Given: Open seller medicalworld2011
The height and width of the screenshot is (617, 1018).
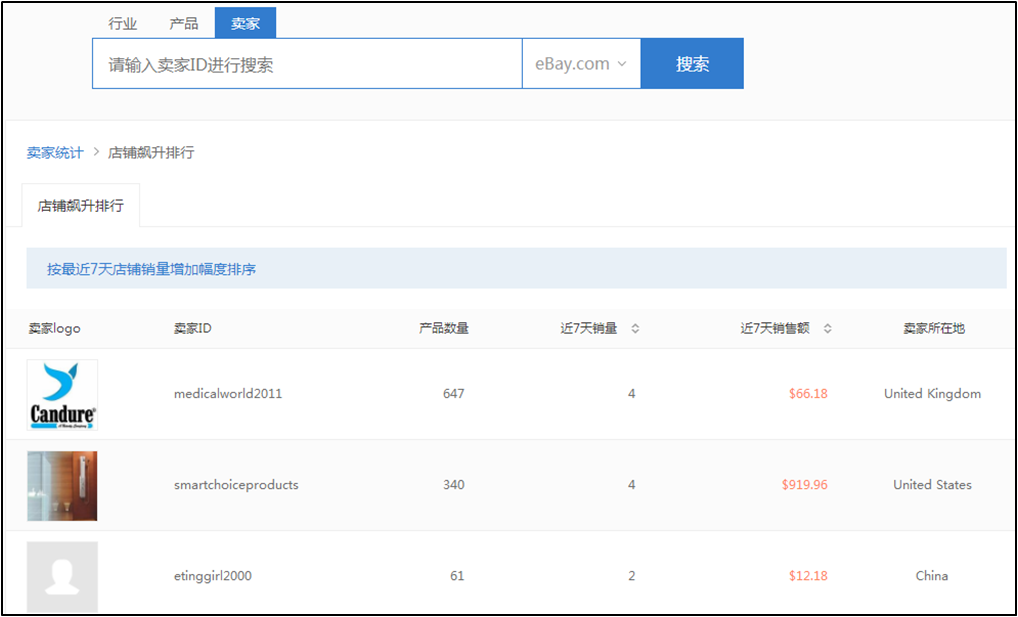Looking at the screenshot, I should [x=228, y=394].
